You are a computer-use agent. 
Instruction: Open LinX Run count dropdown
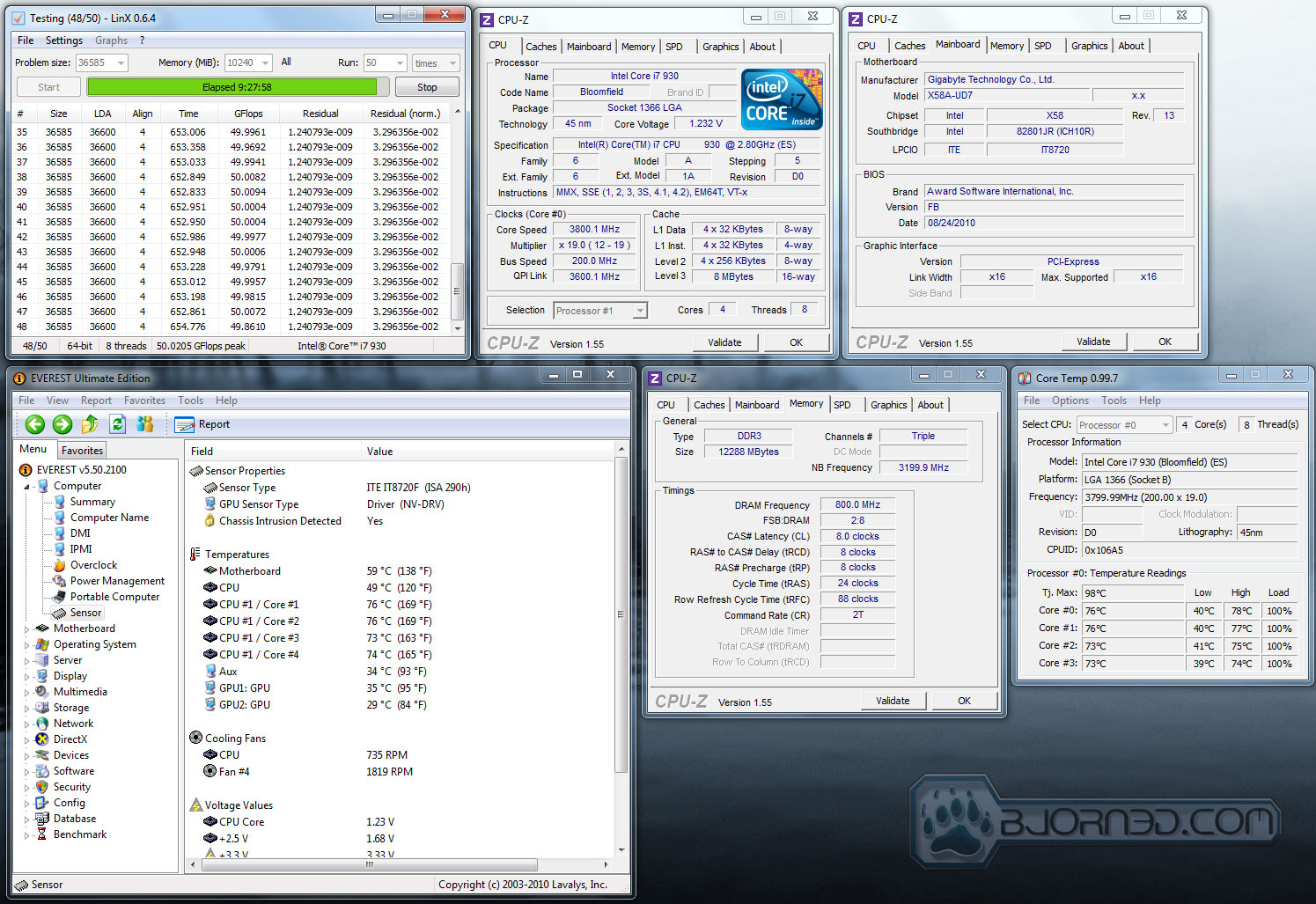tap(400, 62)
